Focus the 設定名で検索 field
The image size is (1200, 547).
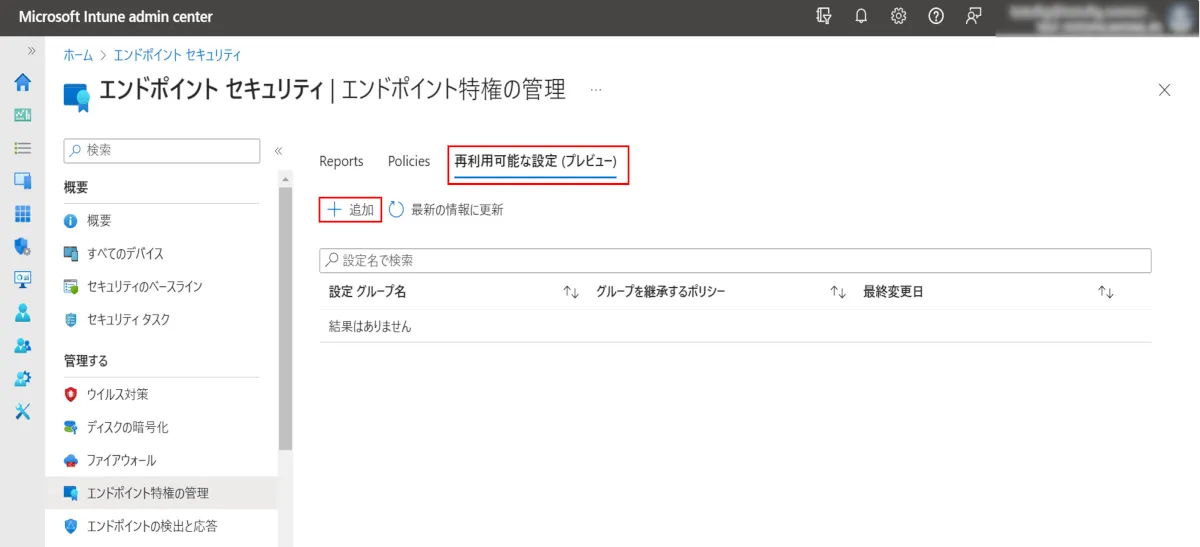coord(735,260)
